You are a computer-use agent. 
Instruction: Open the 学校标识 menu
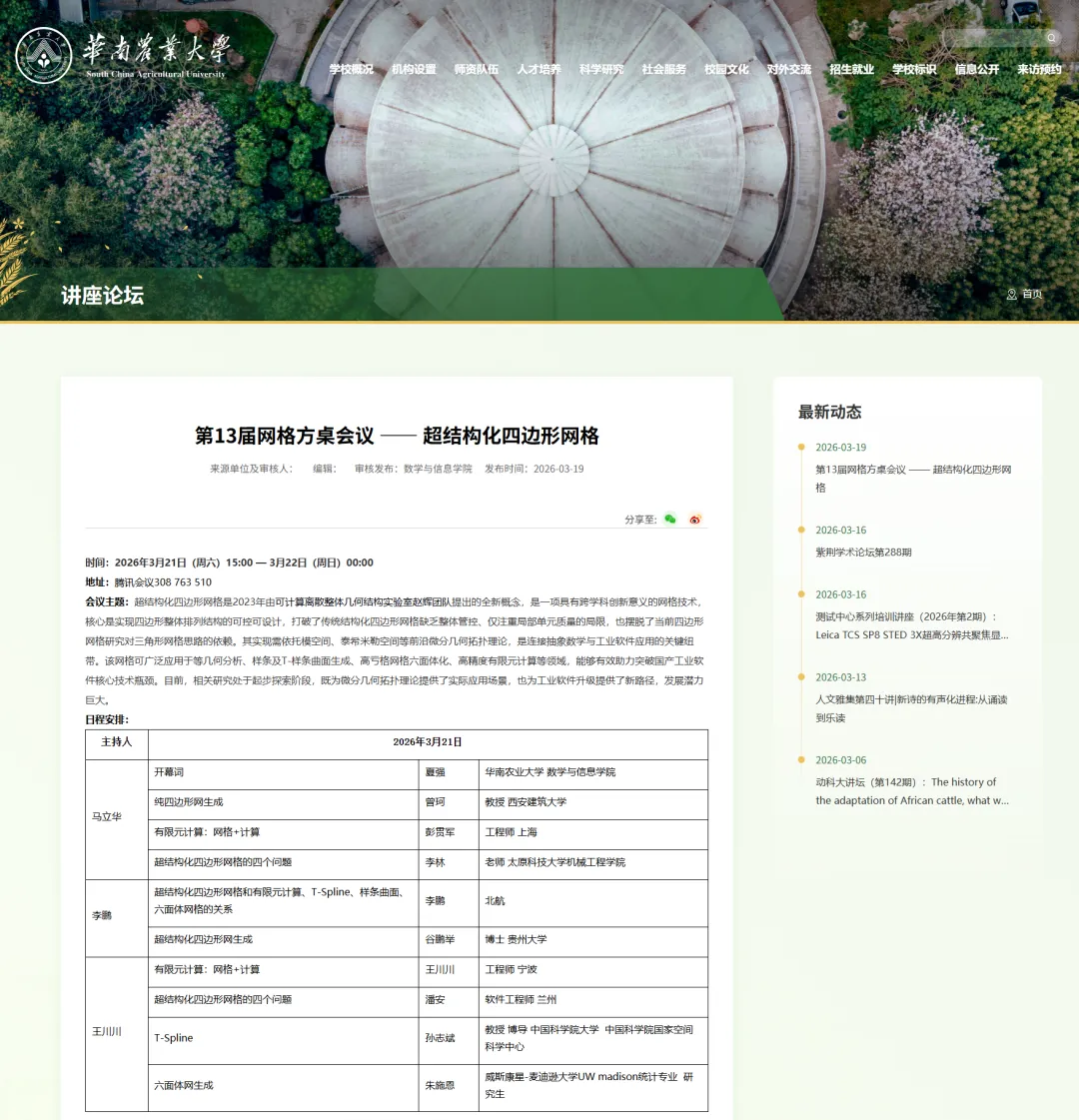914,69
